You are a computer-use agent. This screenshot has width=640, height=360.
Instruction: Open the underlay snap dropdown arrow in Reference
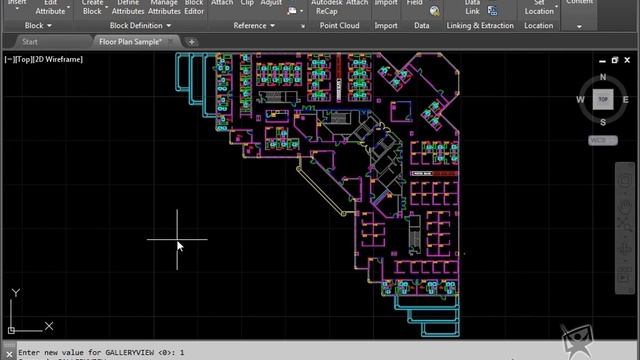click(301, 11)
